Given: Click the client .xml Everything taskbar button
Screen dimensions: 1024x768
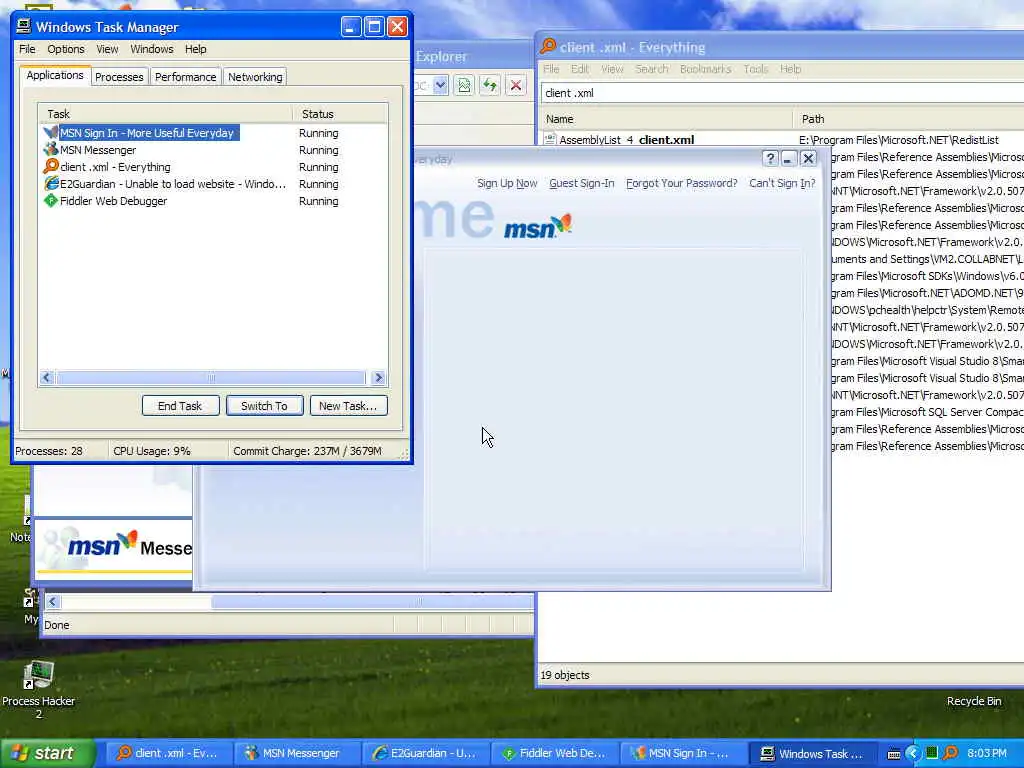Looking at the screenshot, I should [x=168, y=754].
